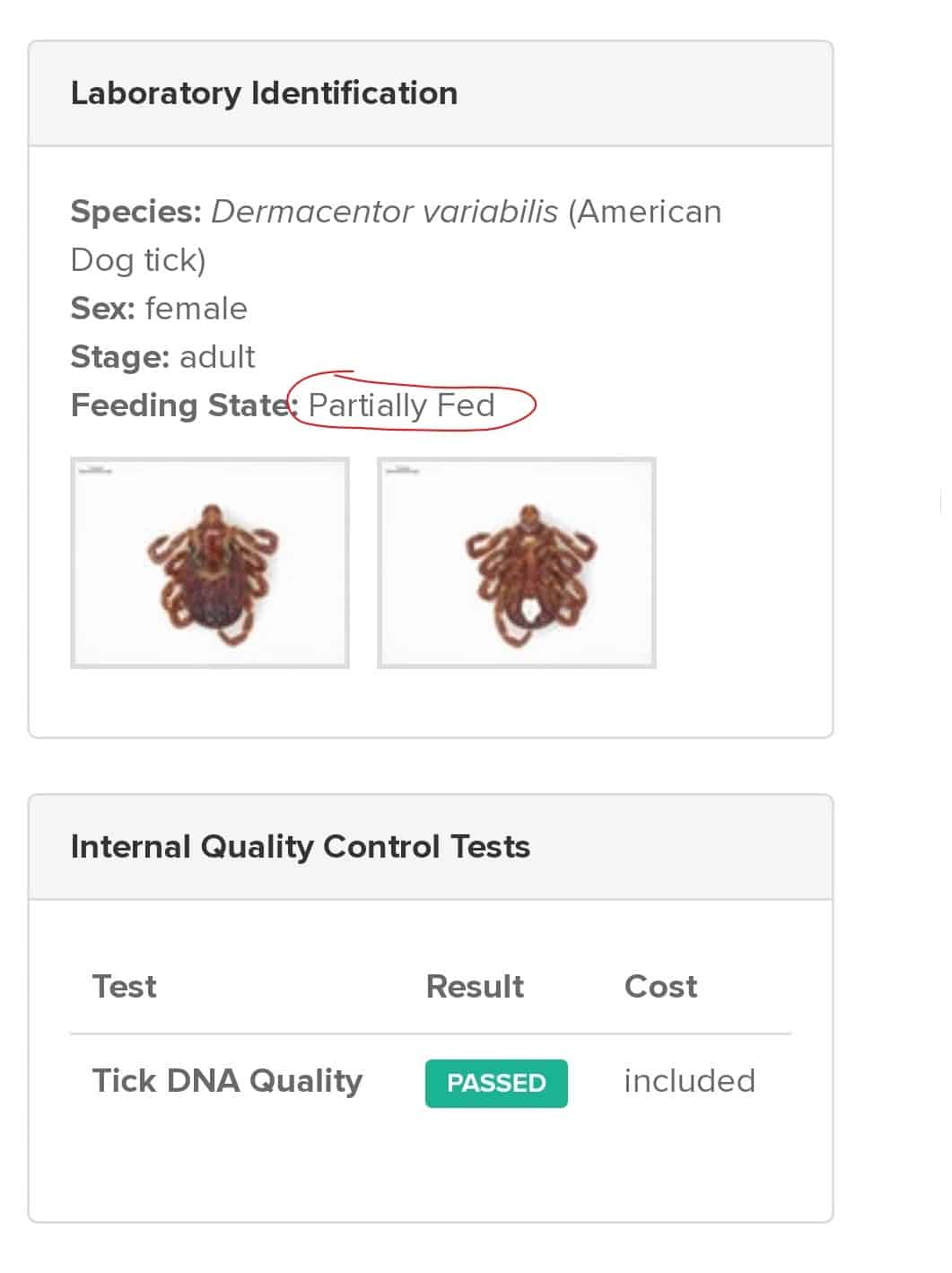Viewport: 952px width, 1273px height.
Task: Sort by the Test column header
Action: click(x=124, y=986)
